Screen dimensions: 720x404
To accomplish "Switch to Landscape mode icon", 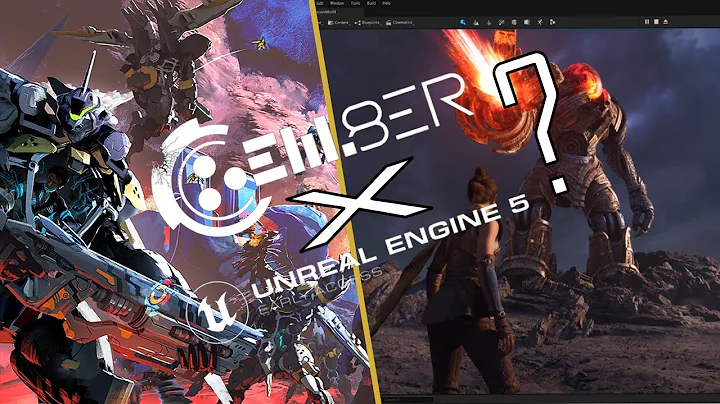I will pyautogui.click(x=476, y=22).
